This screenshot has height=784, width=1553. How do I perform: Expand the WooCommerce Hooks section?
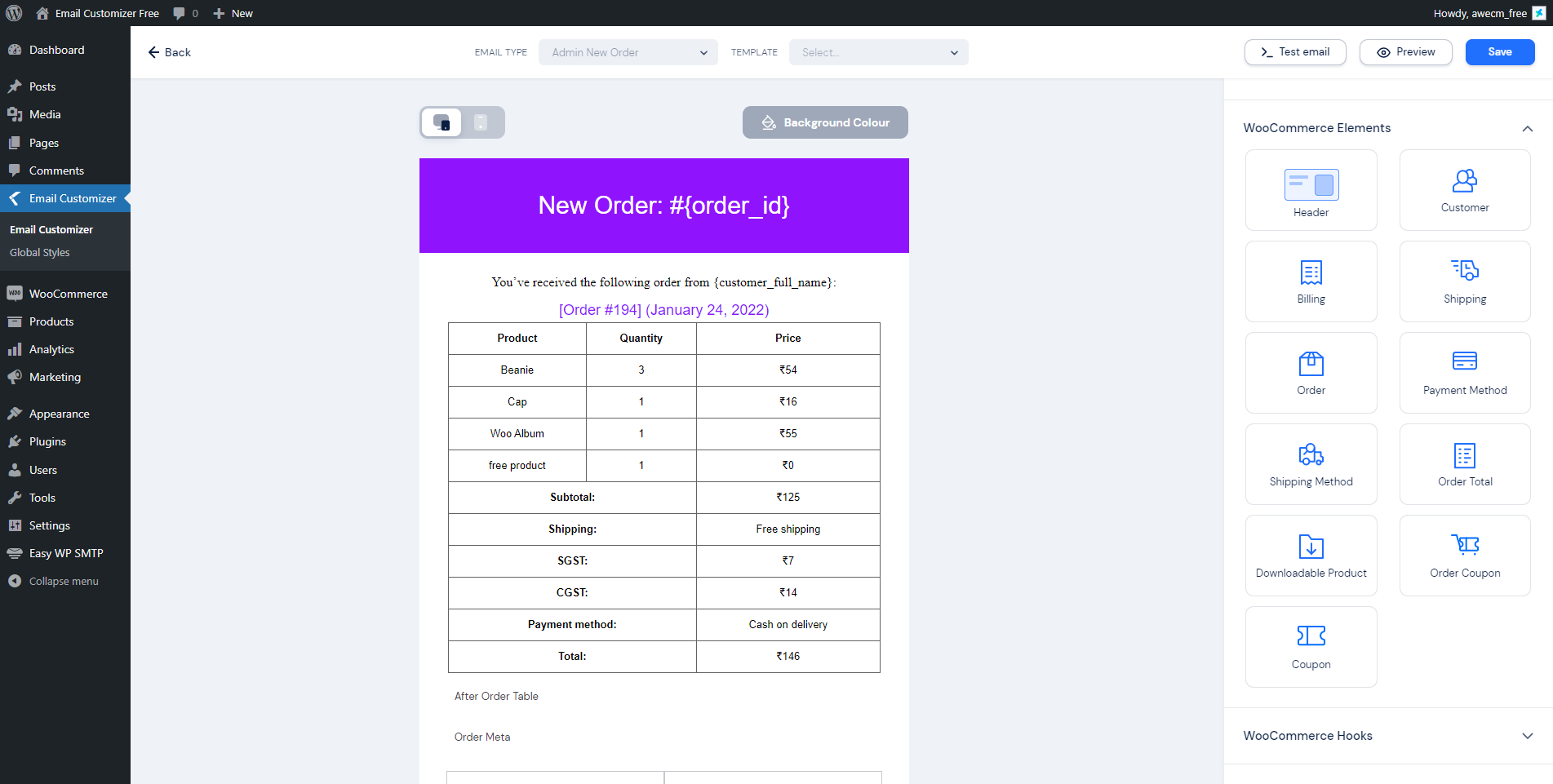point(1528,736)
